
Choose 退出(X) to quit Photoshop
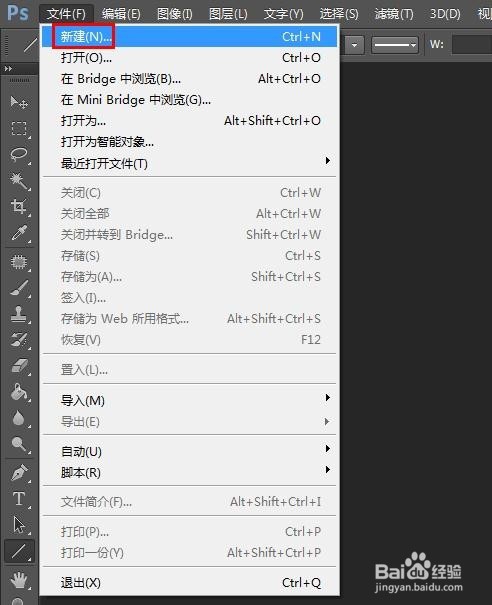(189, 583)
